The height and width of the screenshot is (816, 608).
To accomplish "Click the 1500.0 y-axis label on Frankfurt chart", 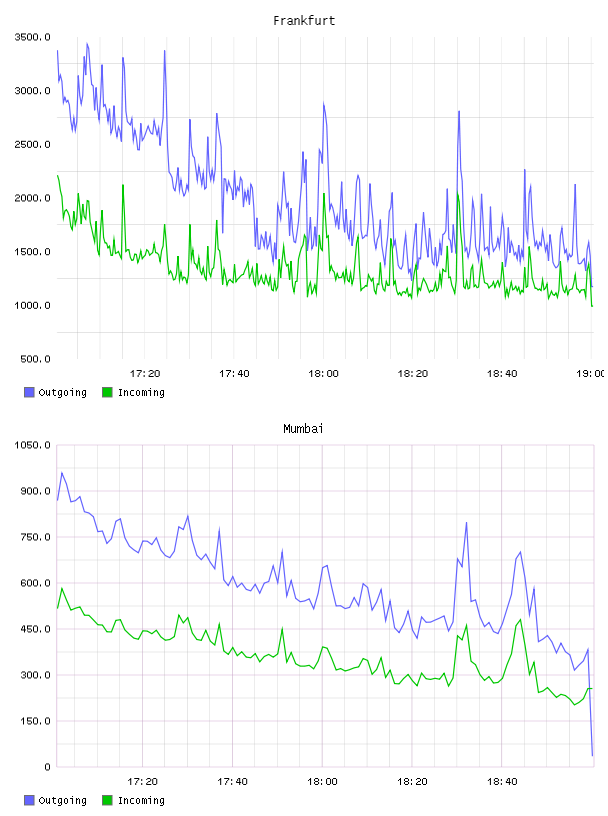I will [x=33, y=251].
